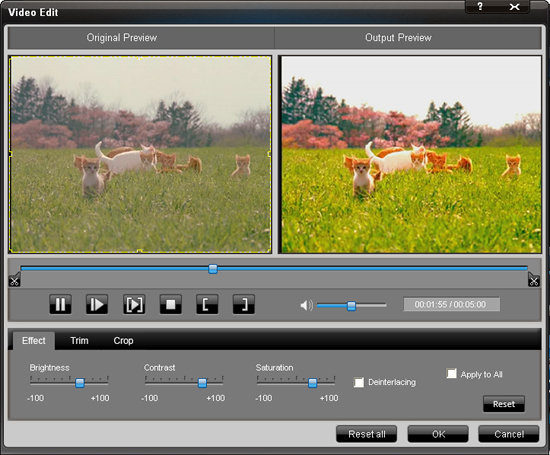This screenshot has width=550, height=455.
Task: Confirm edits with OK button
Action: [x=438, y=434]
